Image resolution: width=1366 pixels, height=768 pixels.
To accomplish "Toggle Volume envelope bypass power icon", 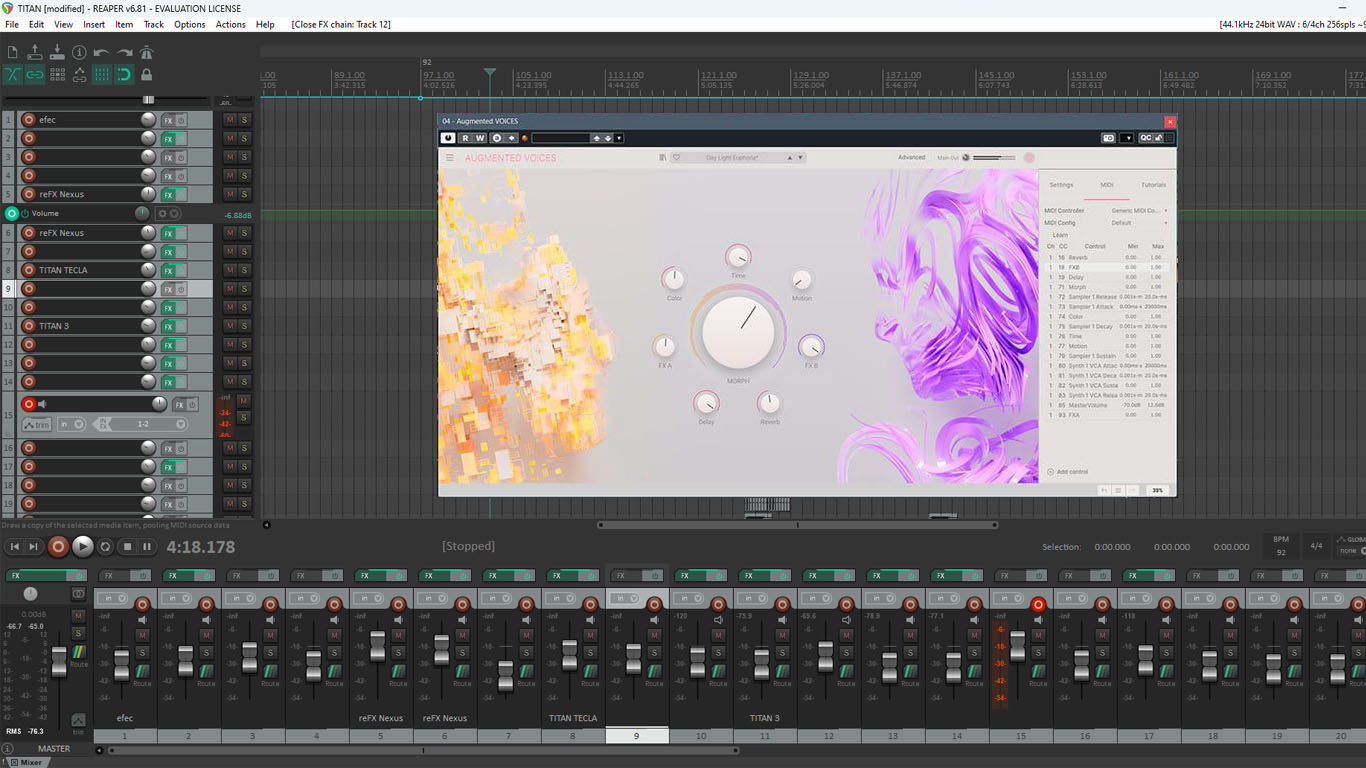I will [x=25, y=214].
